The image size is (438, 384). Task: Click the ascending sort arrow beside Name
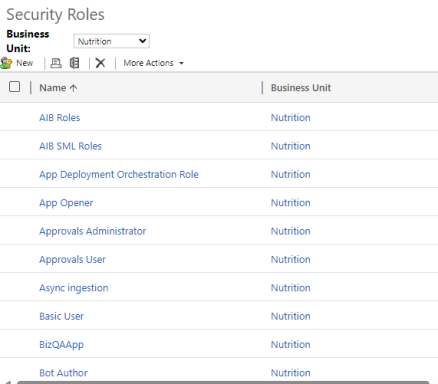pyautogui.click(x=74, y=88)
